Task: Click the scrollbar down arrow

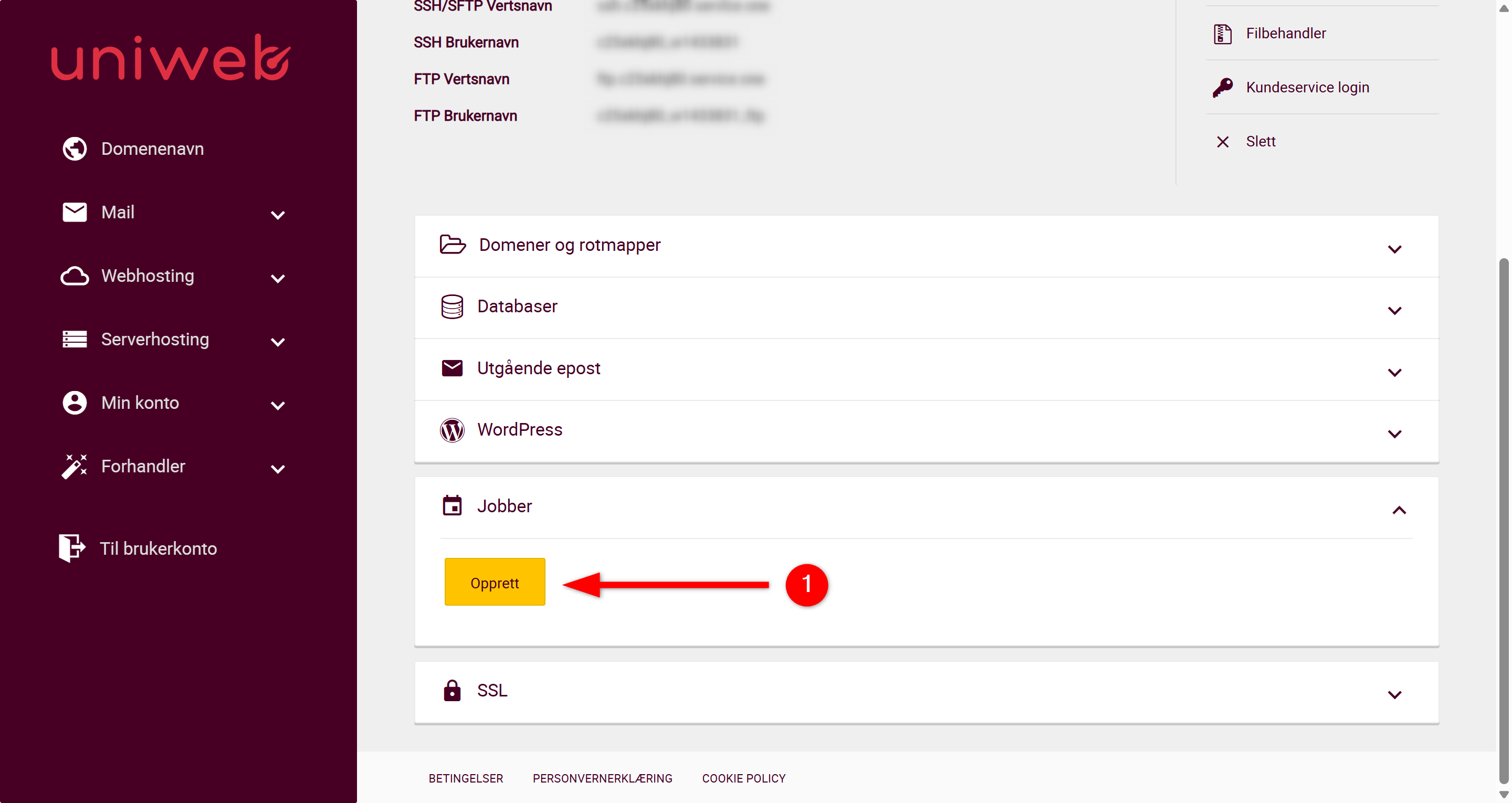Action: click(1503, 795)
